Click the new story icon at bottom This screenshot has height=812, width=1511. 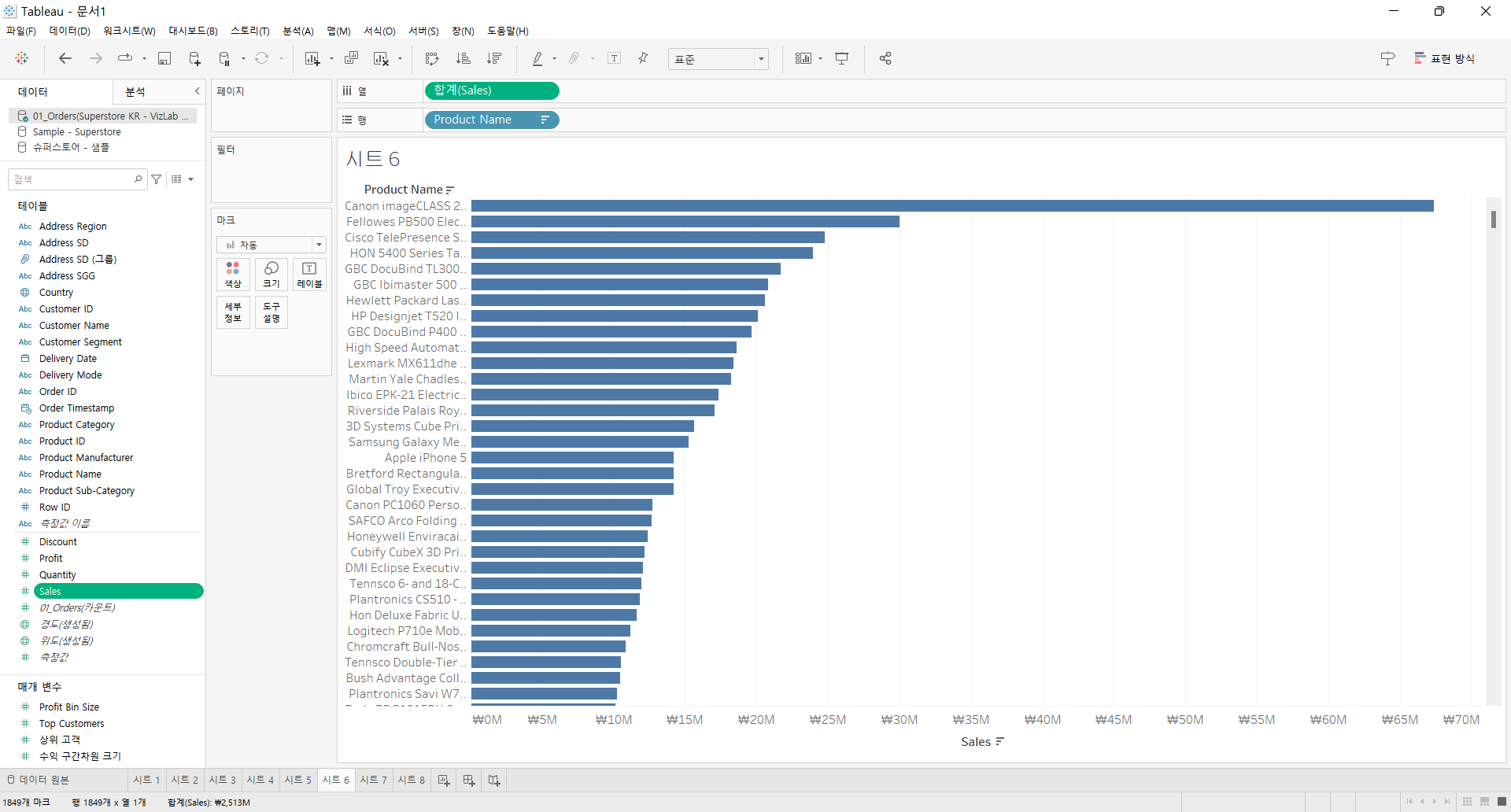pos(494,780)
